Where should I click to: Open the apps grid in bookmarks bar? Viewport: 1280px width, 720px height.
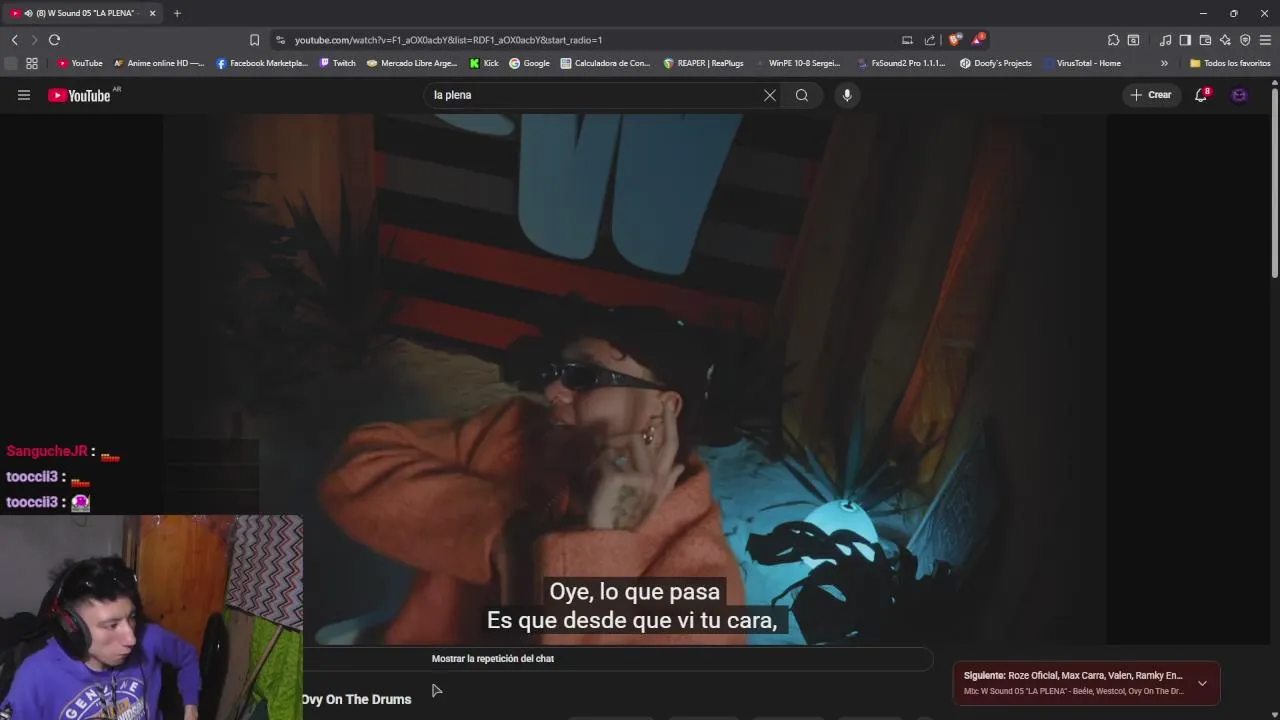[x=32, y=63]
